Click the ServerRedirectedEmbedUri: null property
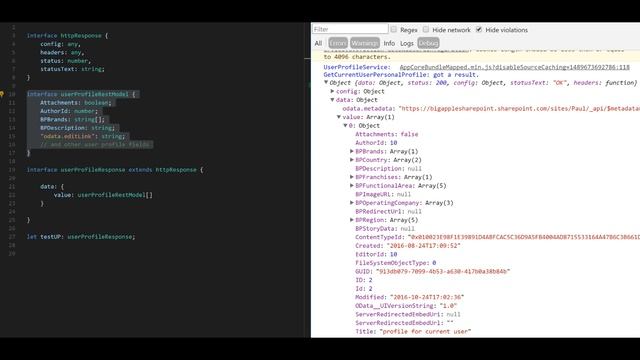640x360 pixels. (x=408, y=314)
